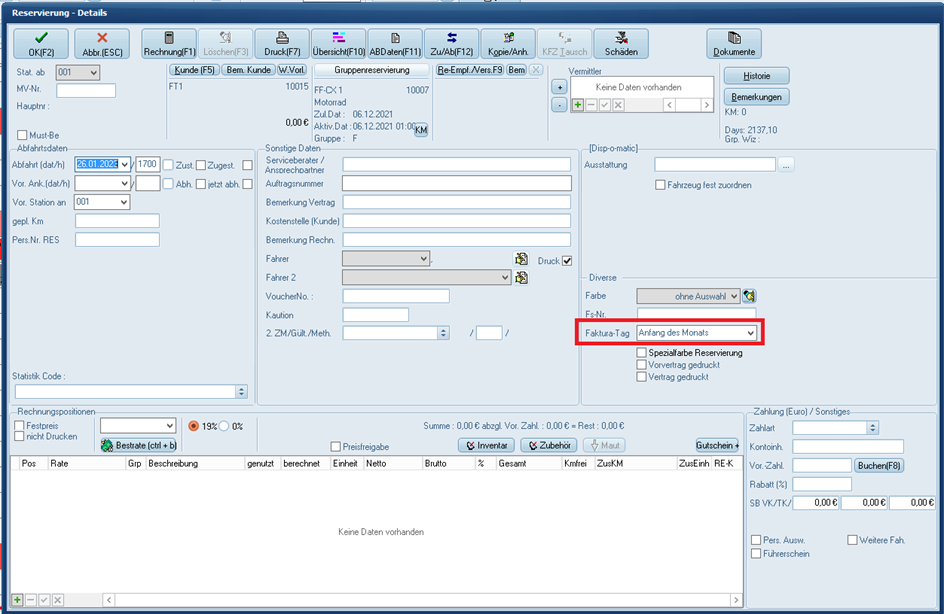Viewport: 944px width, 614px height.
Task: Click into the Auftragsnummer input field
Action: (456, 183)
